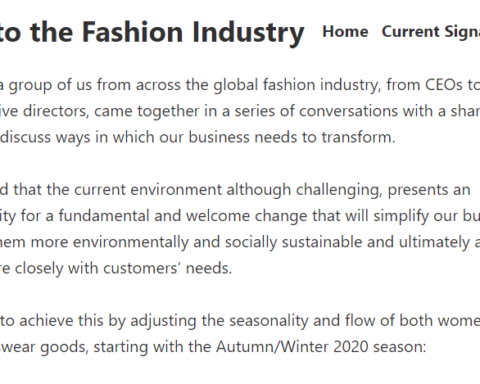Click the word 'CEOs' in the first line

444,85
